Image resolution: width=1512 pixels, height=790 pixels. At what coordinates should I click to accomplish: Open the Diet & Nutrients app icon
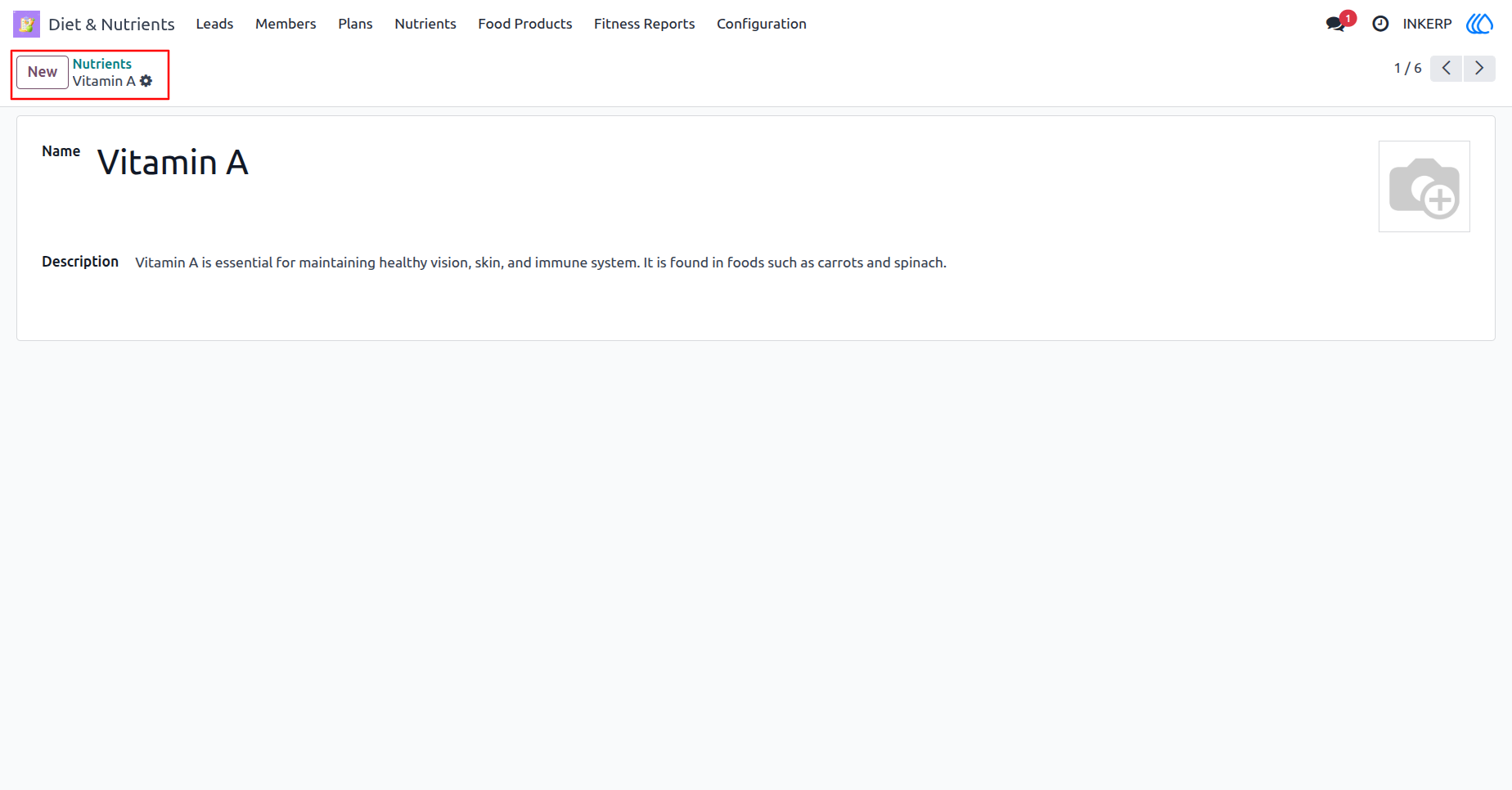click(26, 24)
